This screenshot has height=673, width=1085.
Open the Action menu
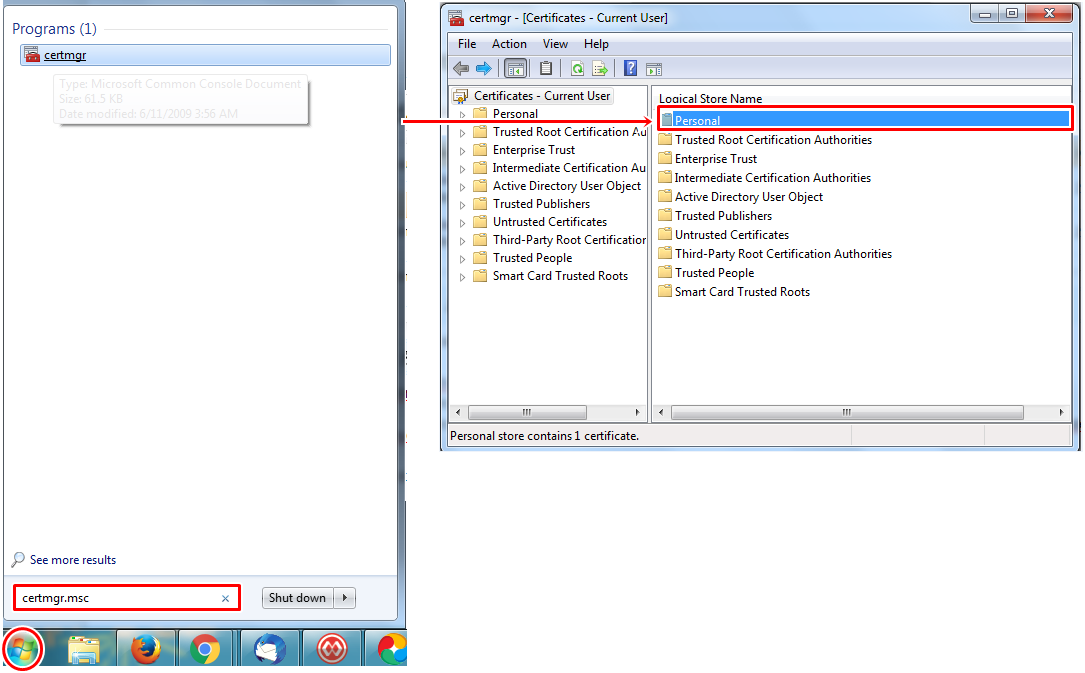click(509, 44)
